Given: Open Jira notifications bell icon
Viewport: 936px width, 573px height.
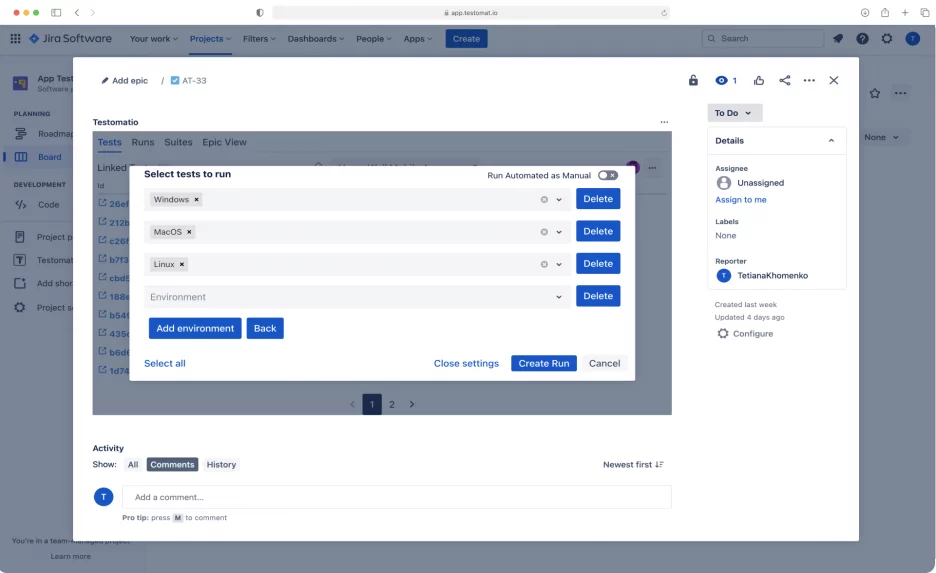Looking at the screenshot, I should click(x=838, y=39).
